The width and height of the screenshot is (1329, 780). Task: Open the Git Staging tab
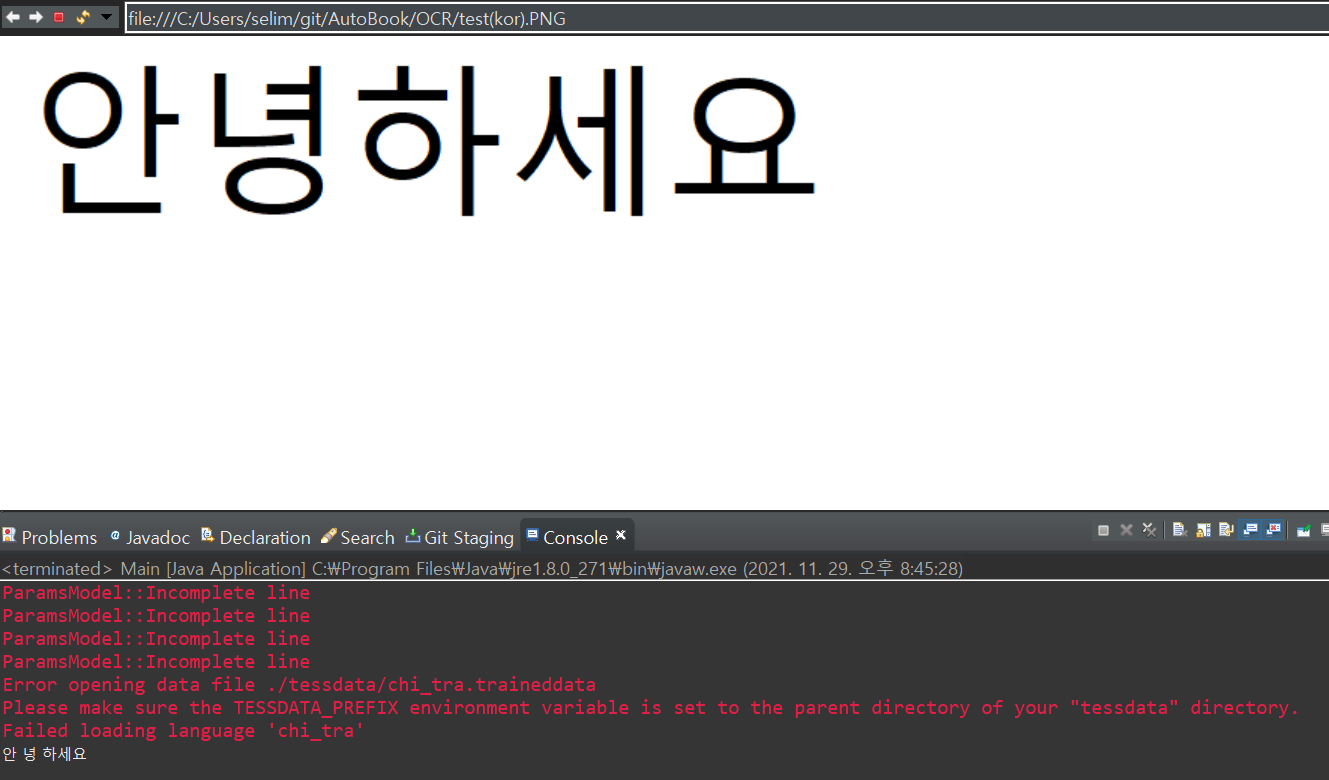(x=460, y=537)
